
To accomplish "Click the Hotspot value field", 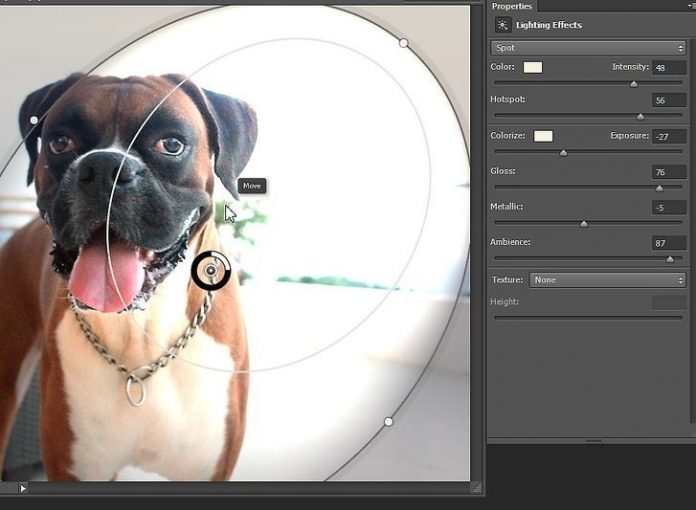I will [x=667, y=101].
